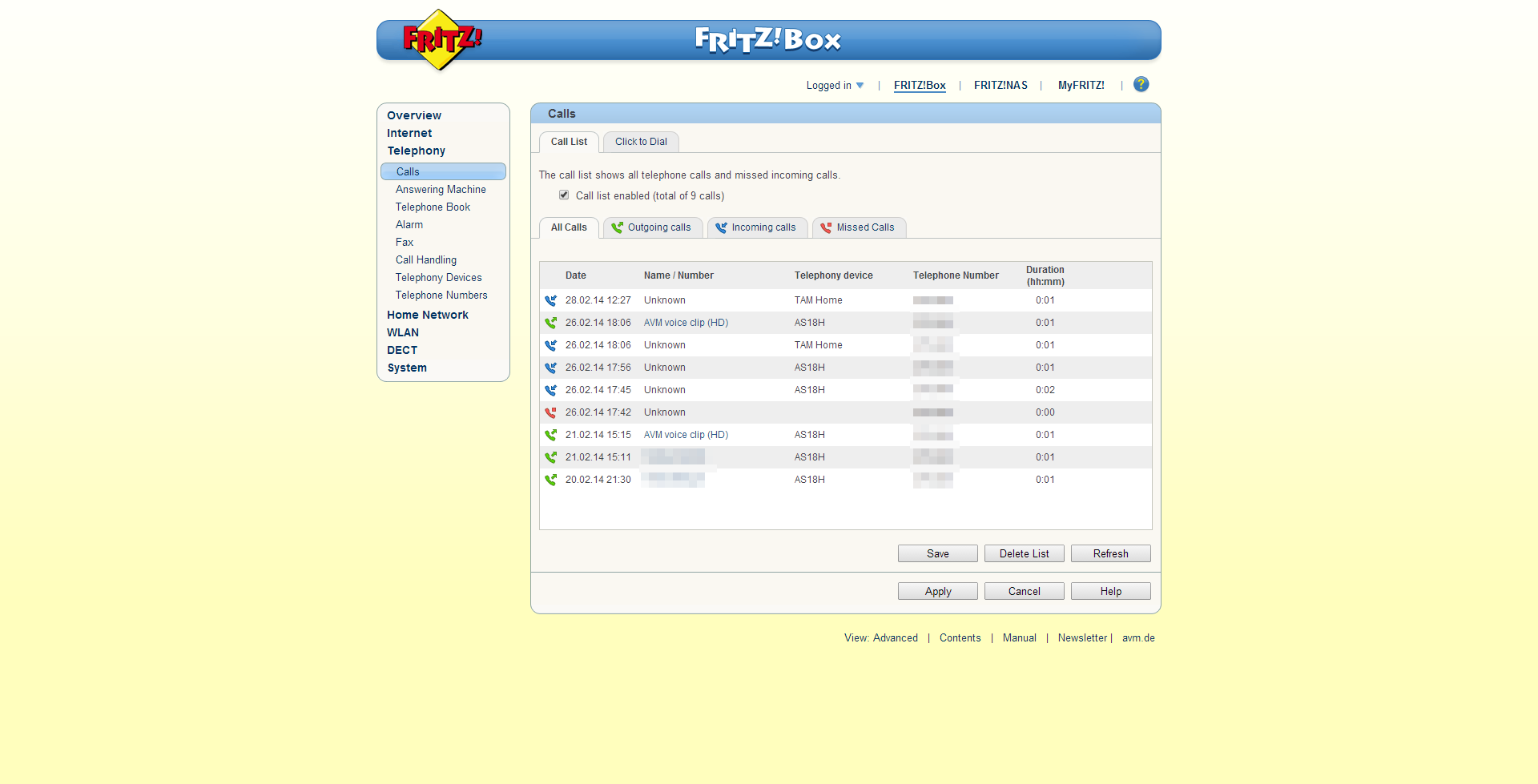Open the Click to Dial tab
The image size is (1538, 784).
[641, 142]
